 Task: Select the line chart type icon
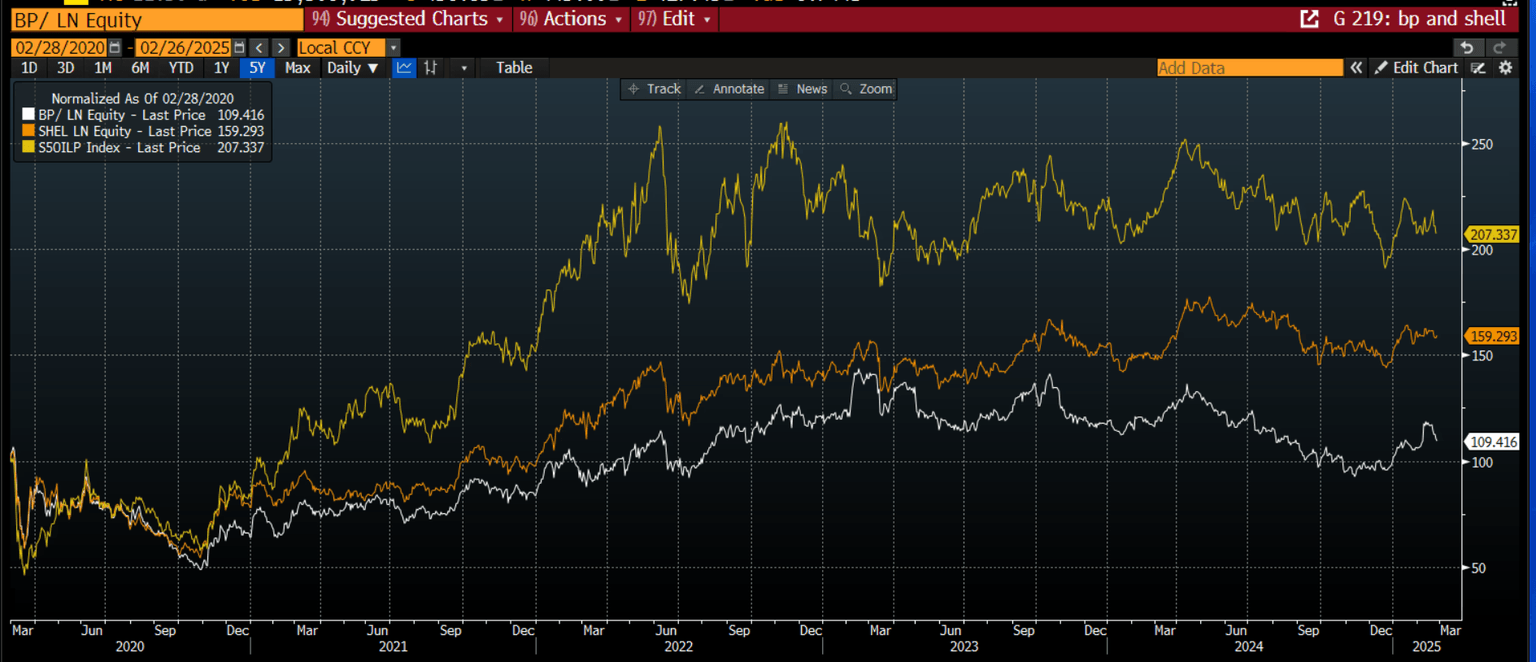pyautogui.click(x=404, y=68)
